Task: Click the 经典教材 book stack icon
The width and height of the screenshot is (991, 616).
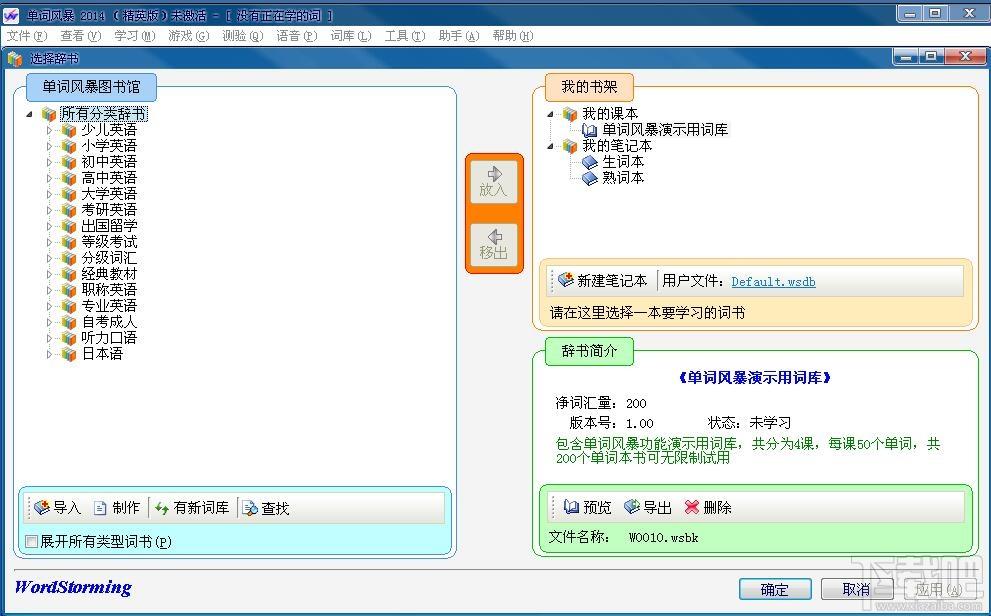Action: point(69,274)
